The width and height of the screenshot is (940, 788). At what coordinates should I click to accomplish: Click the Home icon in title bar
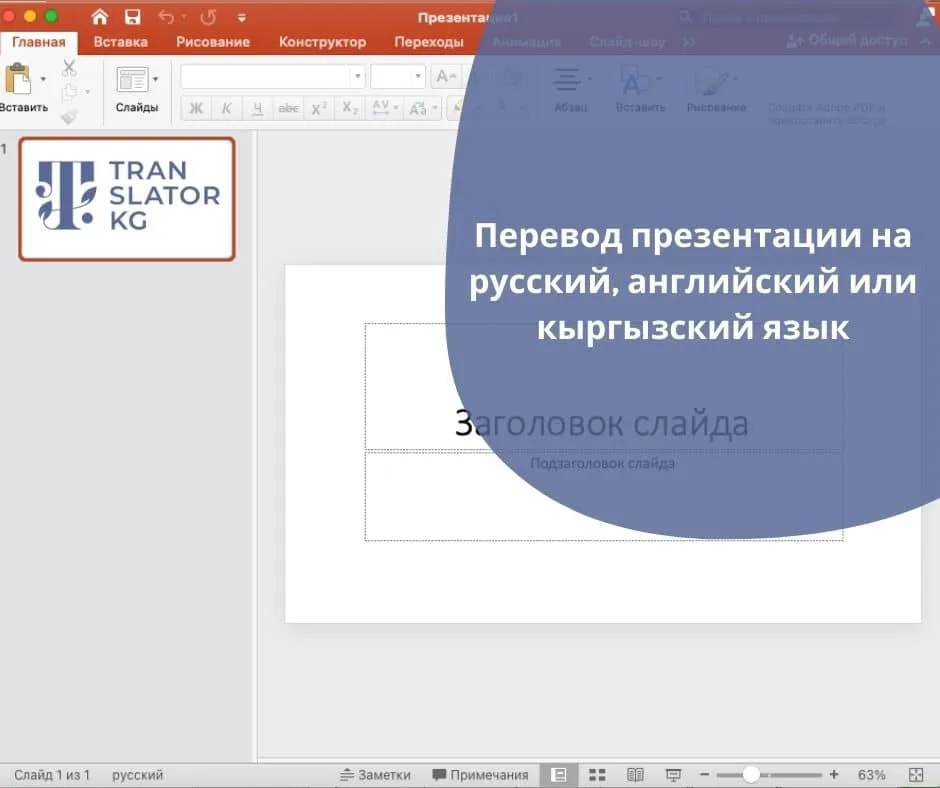pos(100,17)
